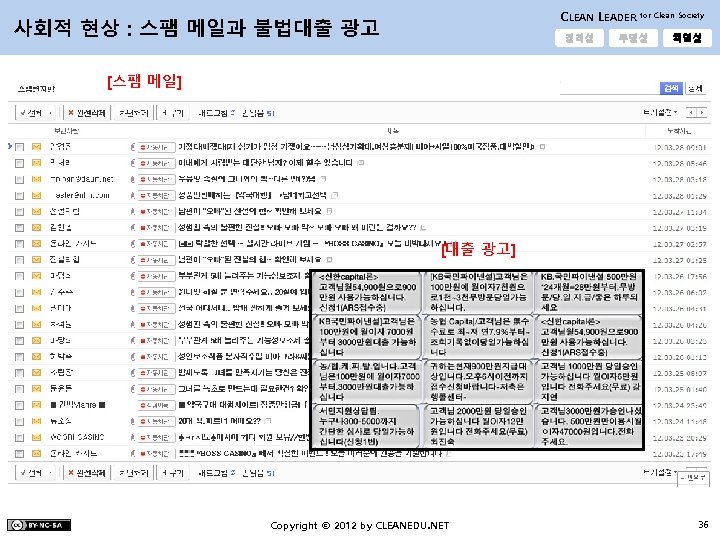
Task: Click new-window icon after '20대' subject
Action: tap(268, 421)
